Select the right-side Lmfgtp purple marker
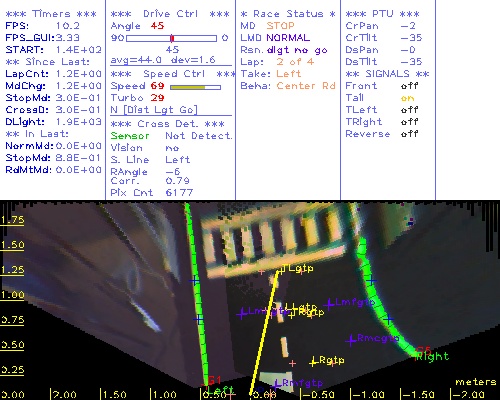Viewport: 500px width, 400px height. click(x=329, y=303)
